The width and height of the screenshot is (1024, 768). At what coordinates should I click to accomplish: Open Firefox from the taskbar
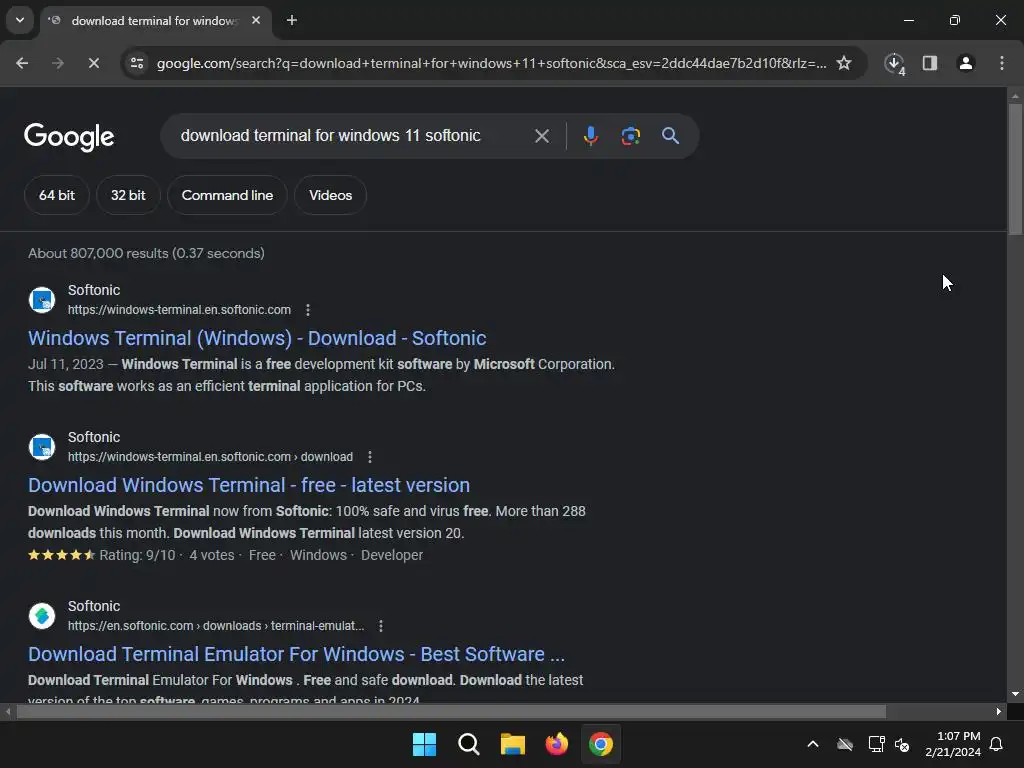(x=556, y=744)
